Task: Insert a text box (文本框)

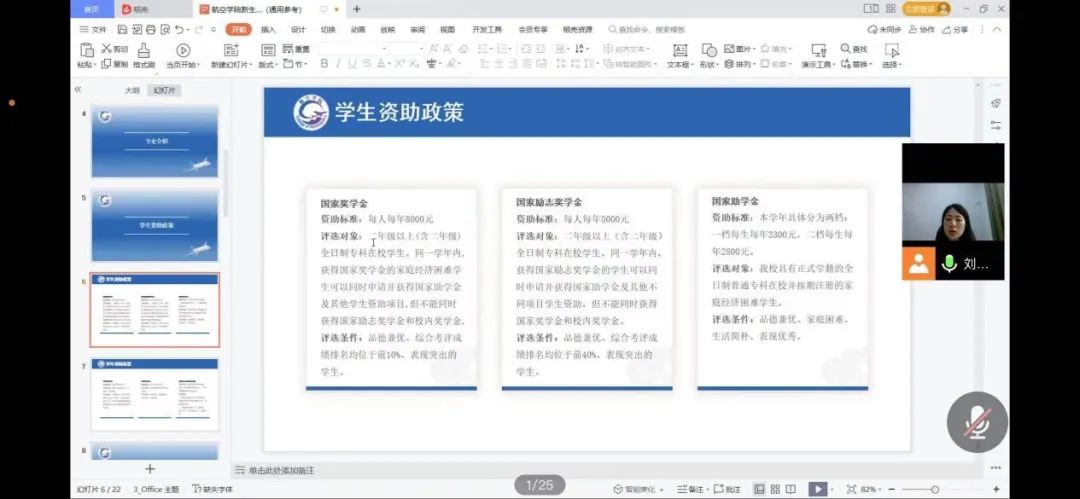Action: click(680, 50)
